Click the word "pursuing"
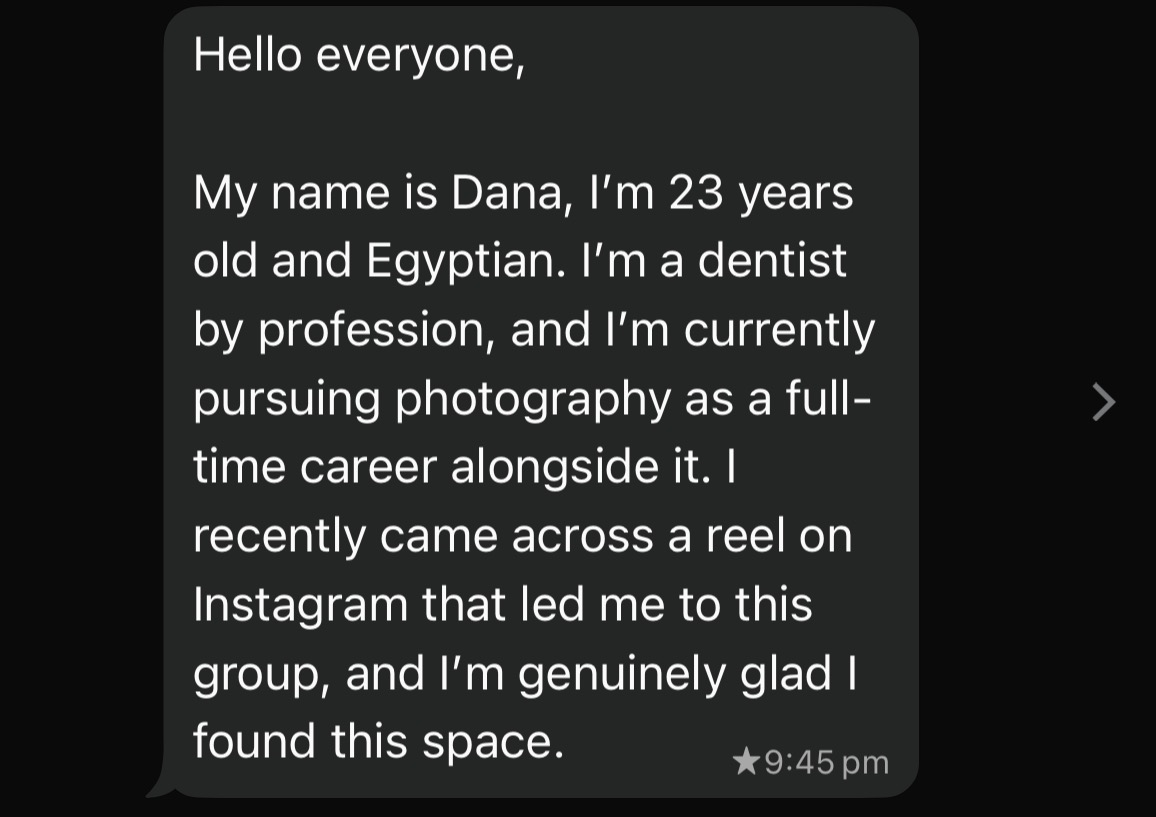Screen dimensions: 1156x817 [287, 400]
